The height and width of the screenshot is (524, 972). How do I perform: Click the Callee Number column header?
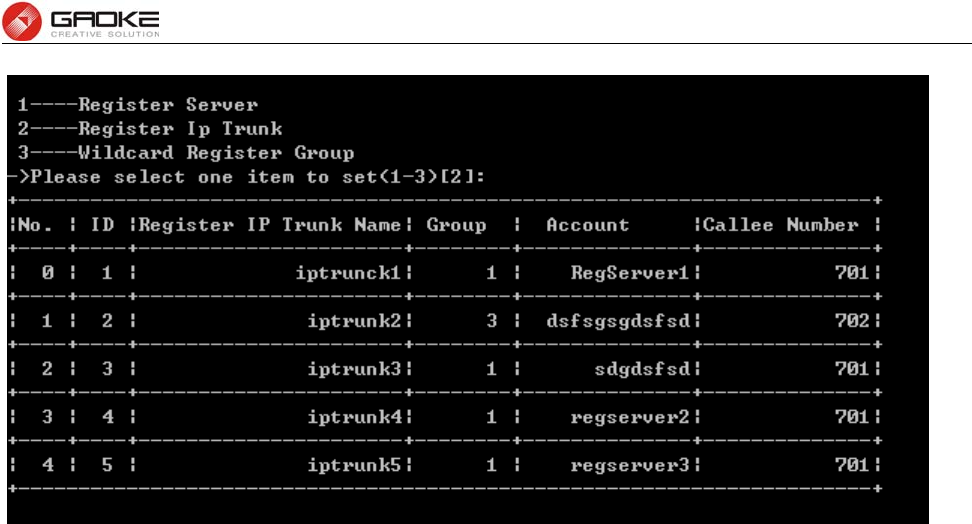coord(780,224)
